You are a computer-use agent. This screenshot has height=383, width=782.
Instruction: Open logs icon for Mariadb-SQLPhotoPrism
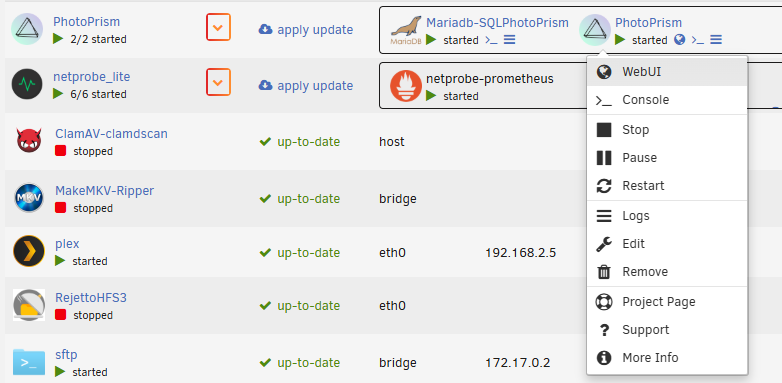click(509, 40)
